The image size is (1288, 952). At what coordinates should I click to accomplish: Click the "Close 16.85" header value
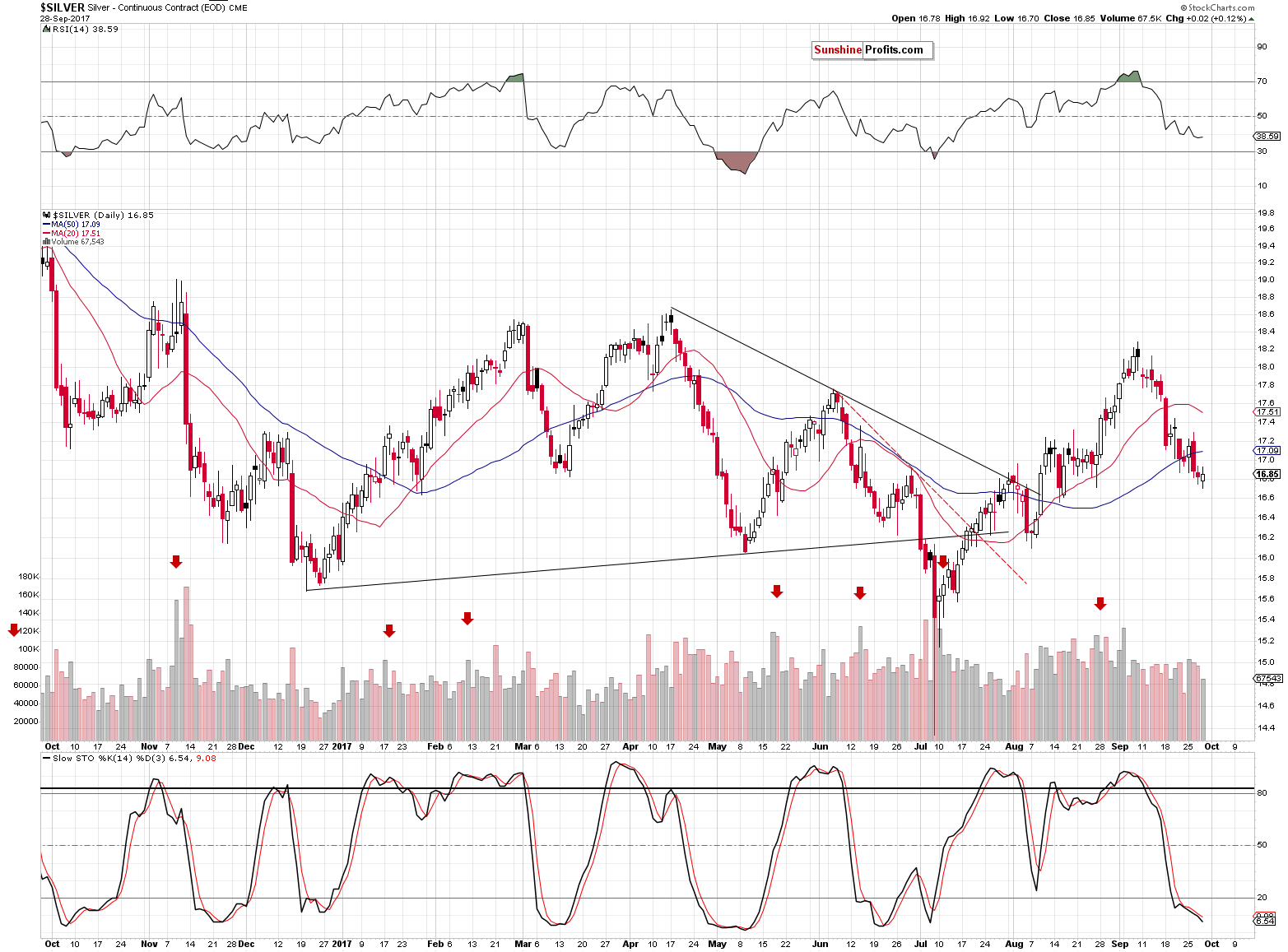point(1069,18)
